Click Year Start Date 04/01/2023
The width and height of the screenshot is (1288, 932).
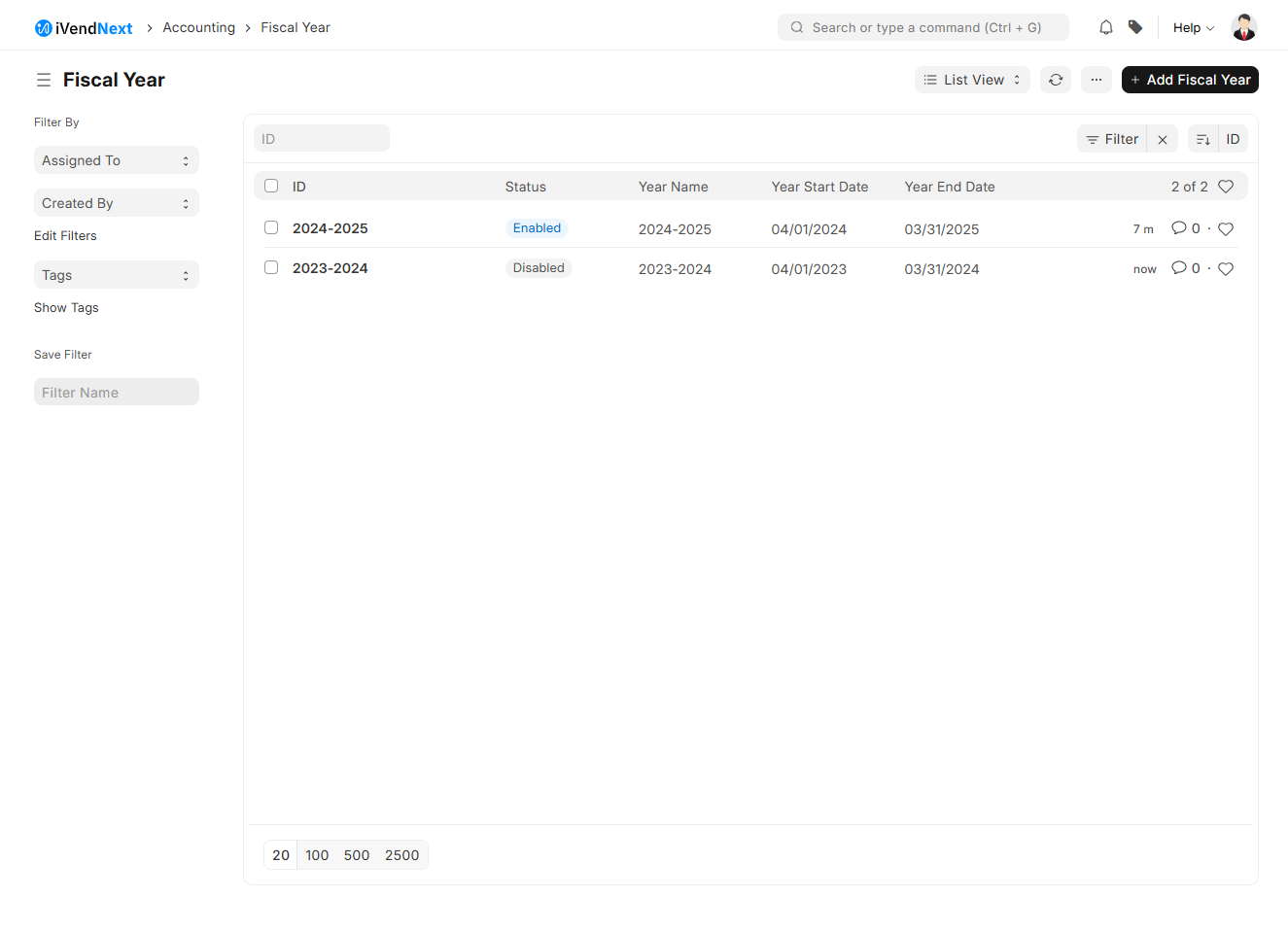[x=809, y=269]
